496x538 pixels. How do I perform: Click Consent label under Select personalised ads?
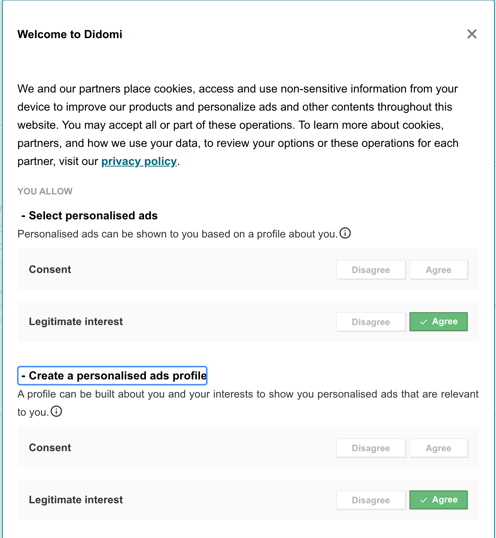click(50, 269)
